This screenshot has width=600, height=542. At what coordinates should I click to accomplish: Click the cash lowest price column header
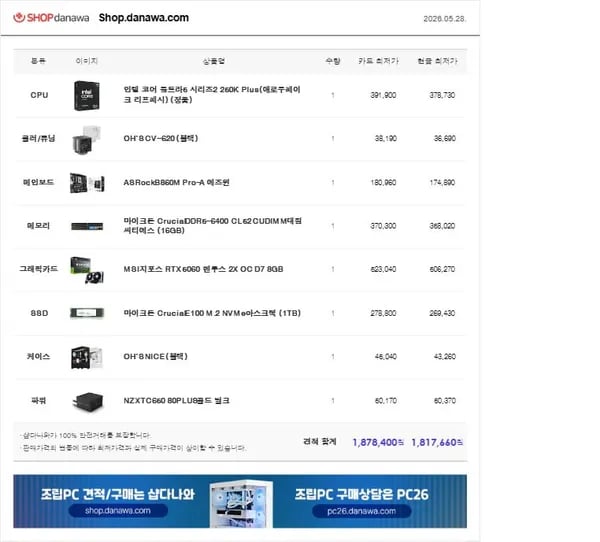pos(437,61)
